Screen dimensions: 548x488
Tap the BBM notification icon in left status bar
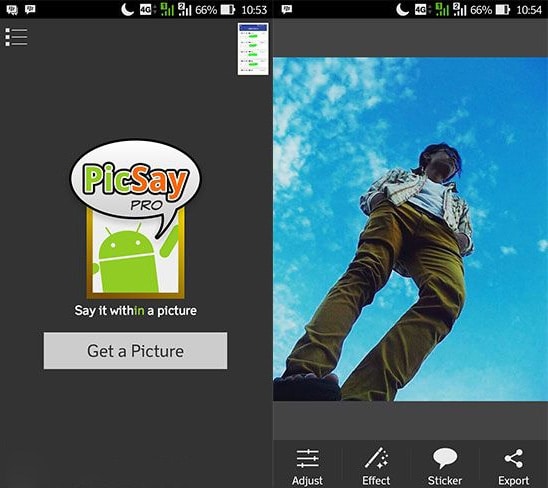click(12, 9)
